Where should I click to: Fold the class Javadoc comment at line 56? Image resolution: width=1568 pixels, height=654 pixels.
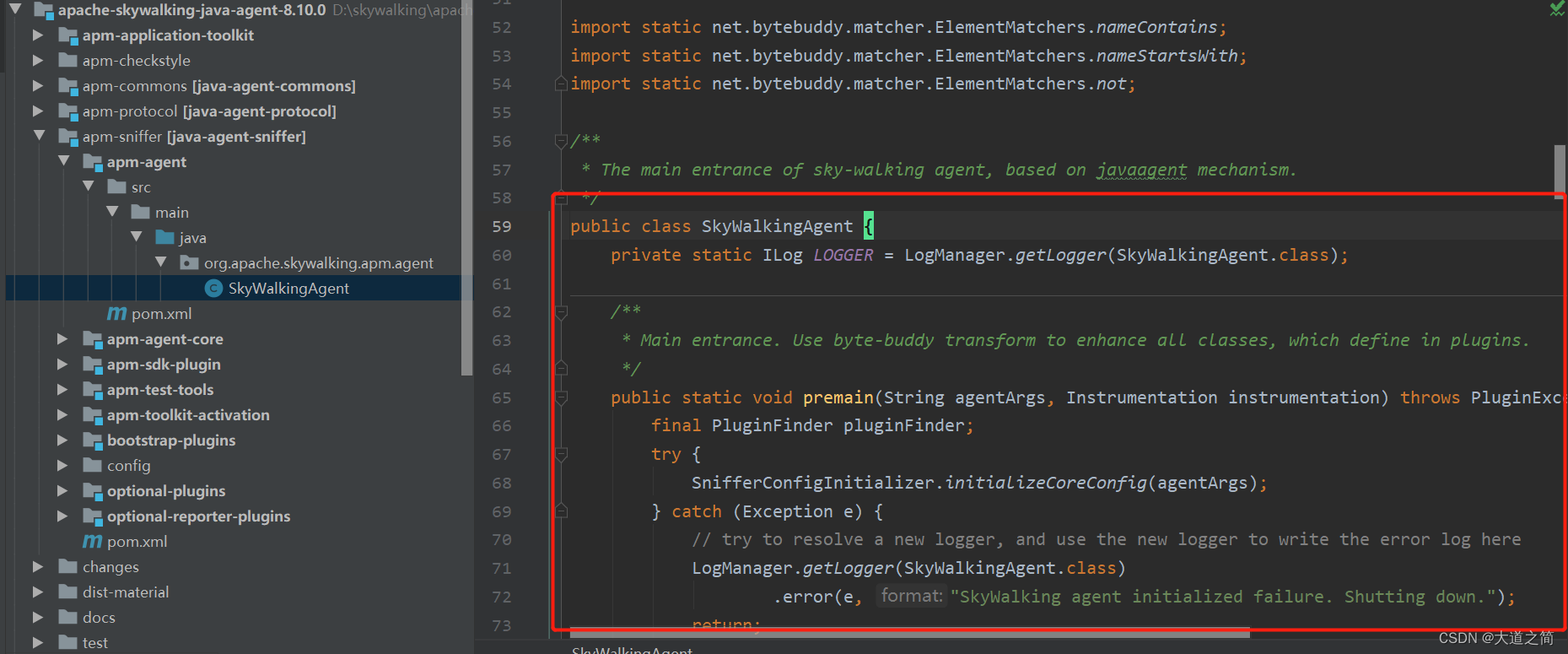[561, 141]
